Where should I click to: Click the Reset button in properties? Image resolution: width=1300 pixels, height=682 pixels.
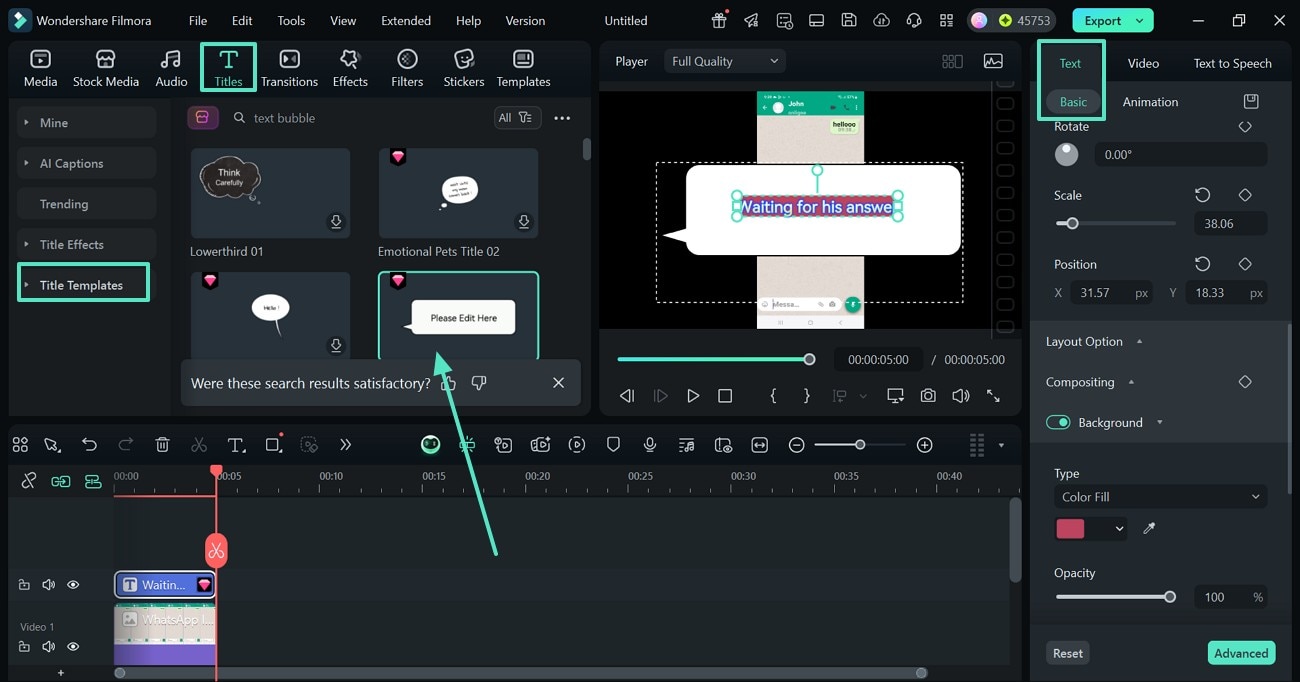(1067, 653)
